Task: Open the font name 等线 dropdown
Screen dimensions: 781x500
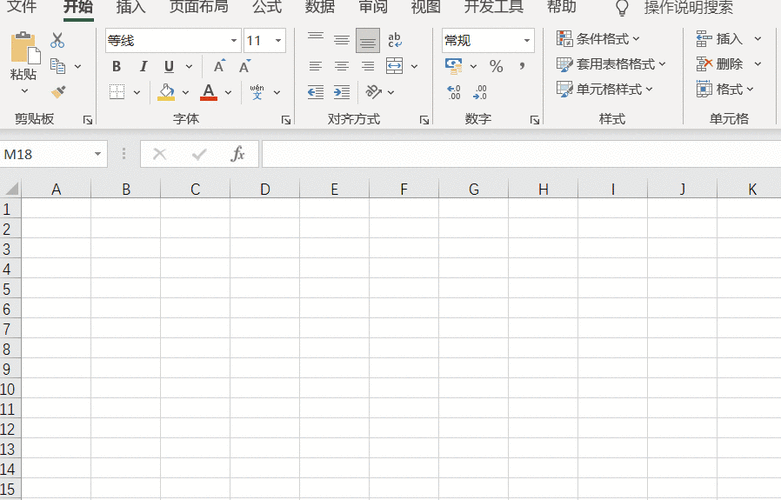Action: (x=234, y=40)
